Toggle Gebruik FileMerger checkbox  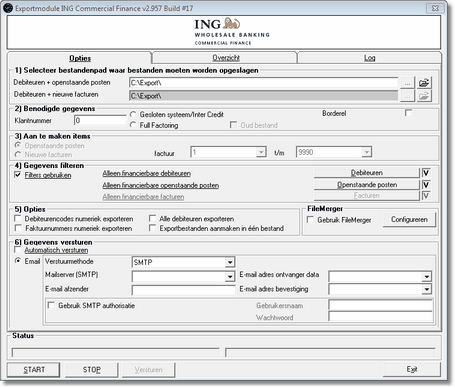(310, 220)
